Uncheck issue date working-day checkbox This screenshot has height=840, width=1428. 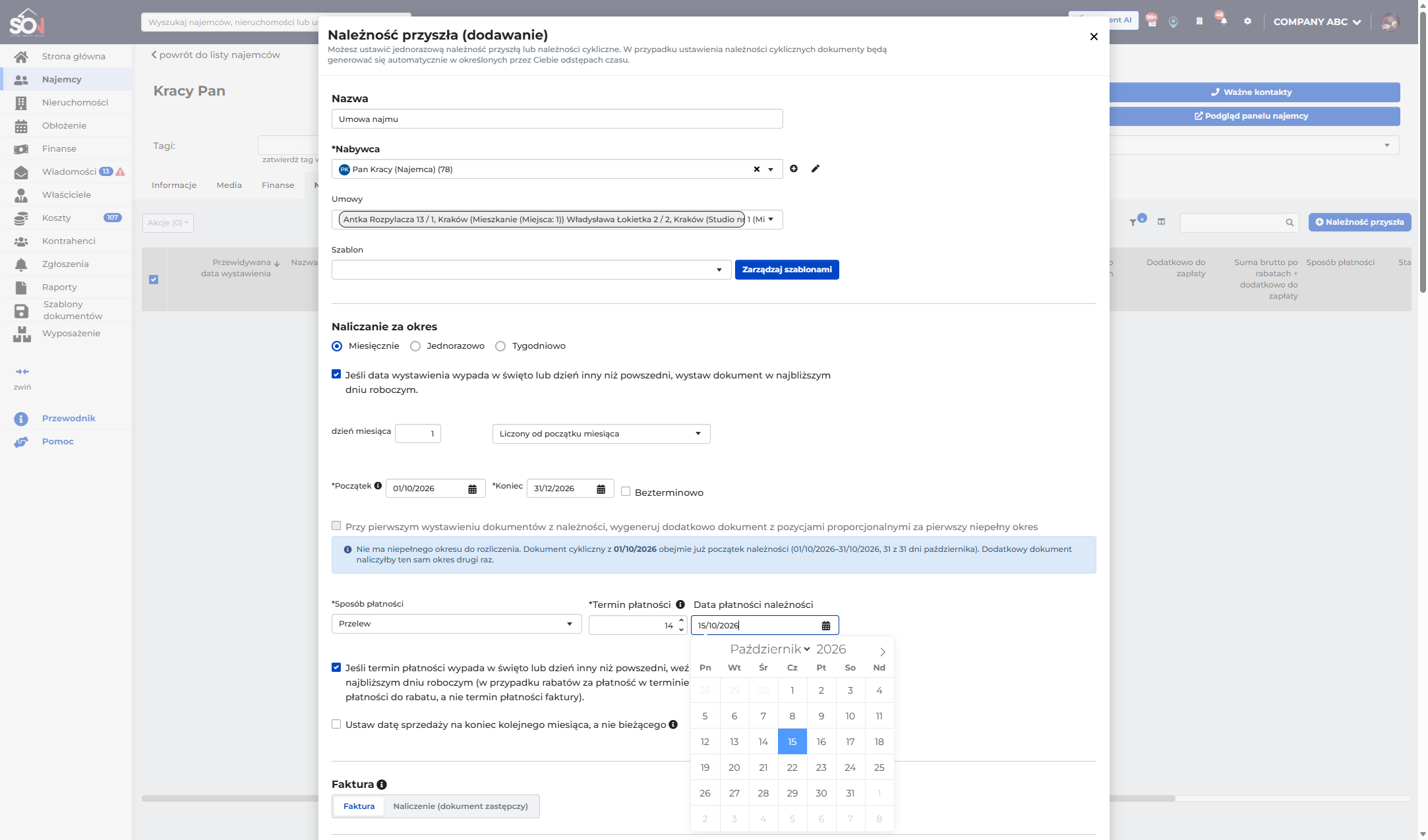point(336,375)
